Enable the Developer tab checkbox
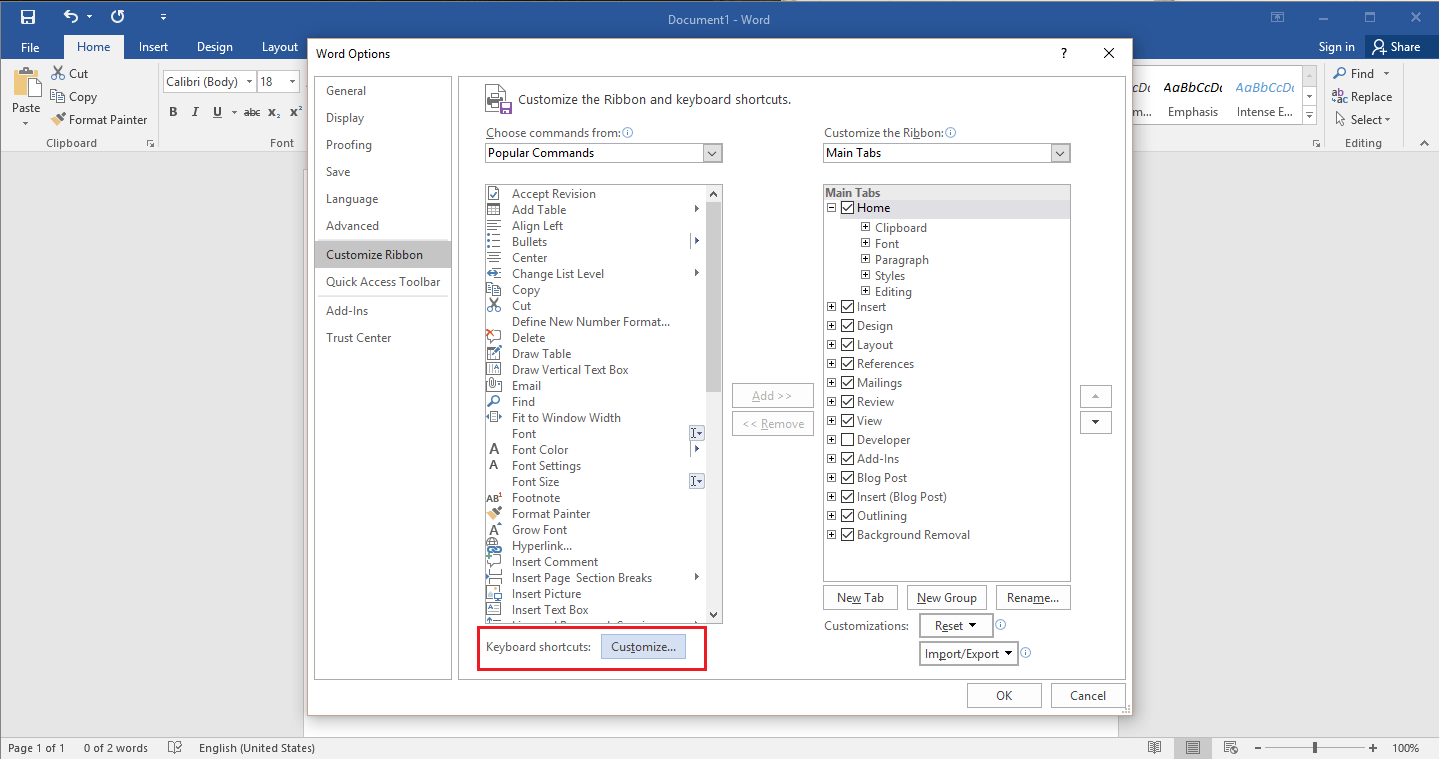 848,440
